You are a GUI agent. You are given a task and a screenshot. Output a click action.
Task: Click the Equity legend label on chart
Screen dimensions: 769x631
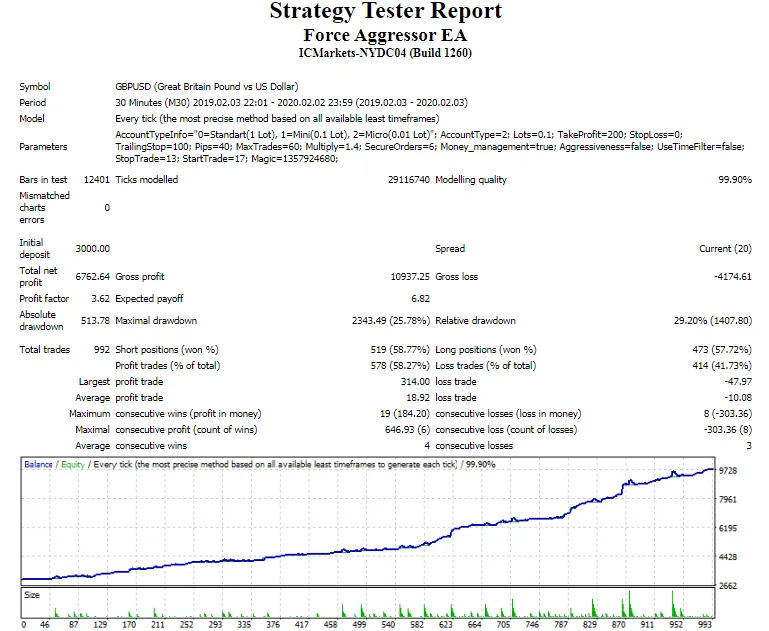pyautogui.click(x=73, y=465)
